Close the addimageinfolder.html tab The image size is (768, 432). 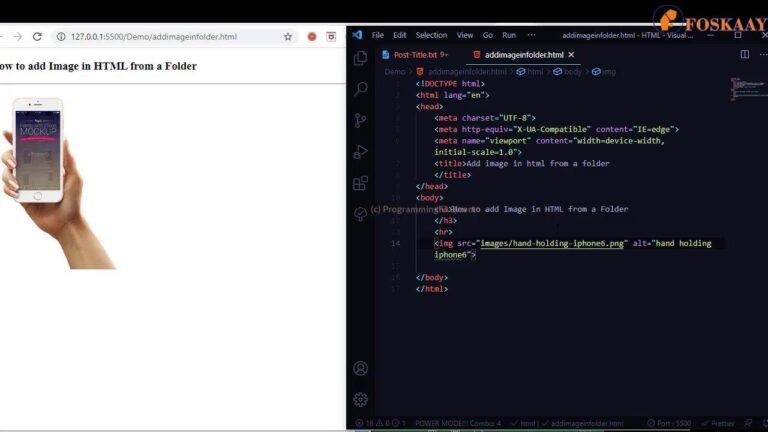[571, 55]
